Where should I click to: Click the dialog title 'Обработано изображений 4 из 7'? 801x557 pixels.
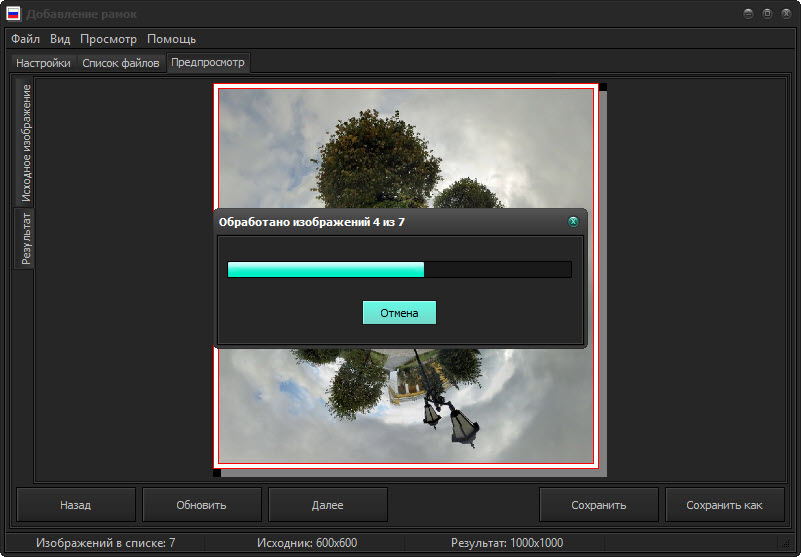[312, 222]
